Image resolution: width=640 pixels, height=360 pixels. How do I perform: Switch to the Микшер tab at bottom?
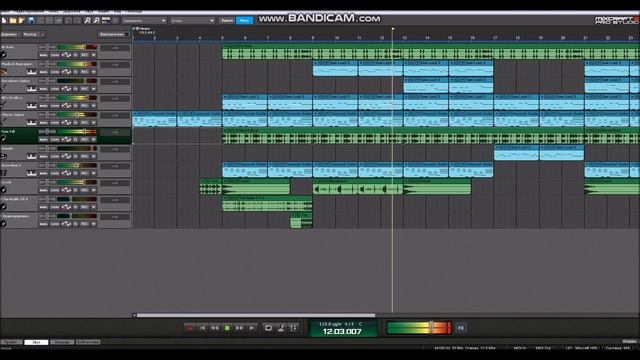[62, 342]
